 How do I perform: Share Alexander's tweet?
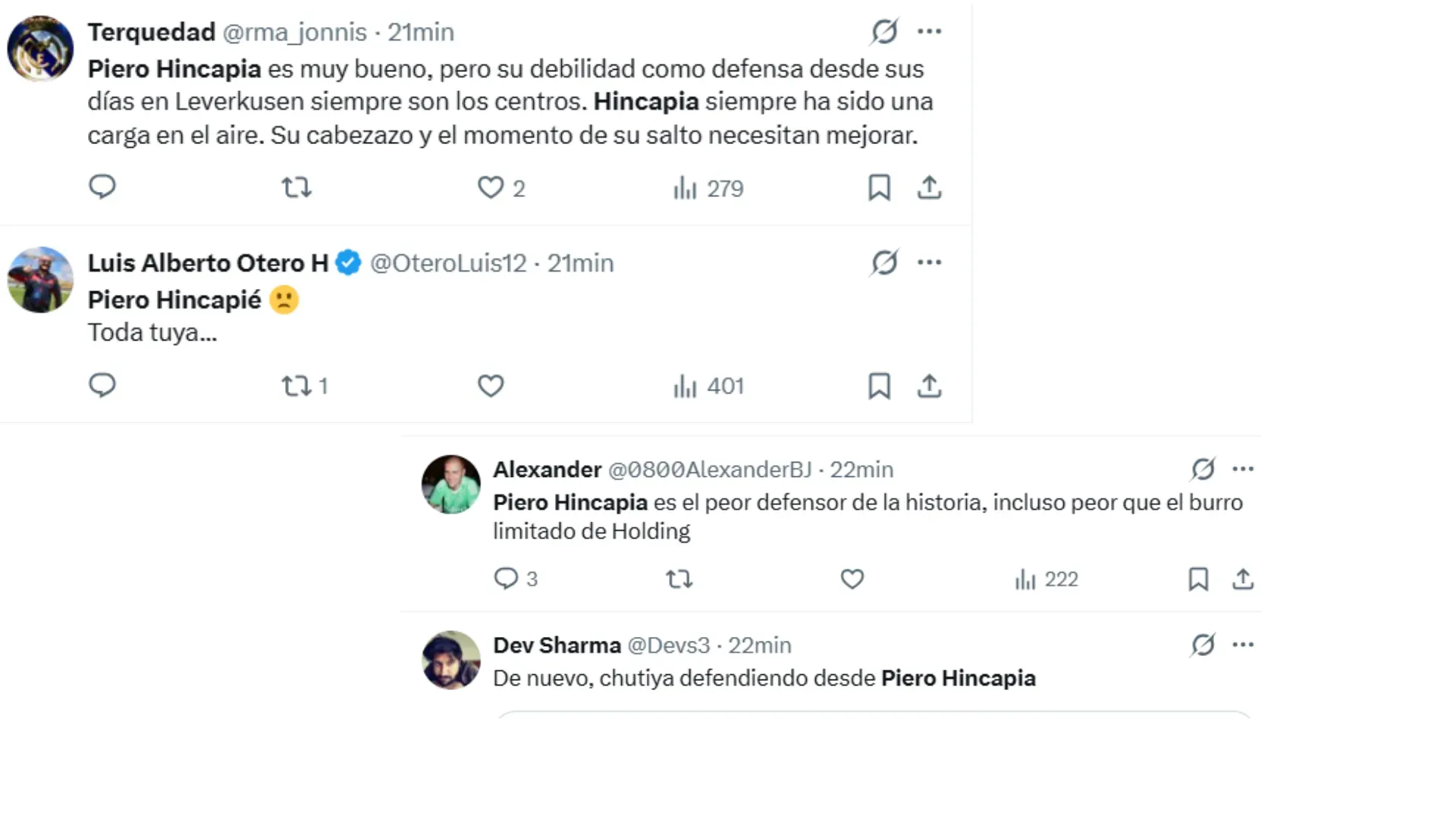point(1244,579)
